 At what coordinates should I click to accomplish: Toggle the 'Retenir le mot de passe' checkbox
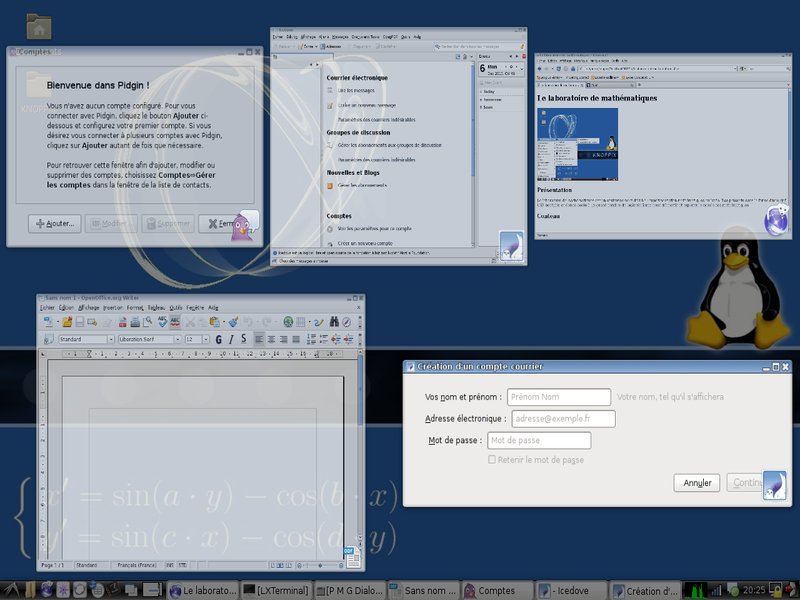(x=491, y=460)
